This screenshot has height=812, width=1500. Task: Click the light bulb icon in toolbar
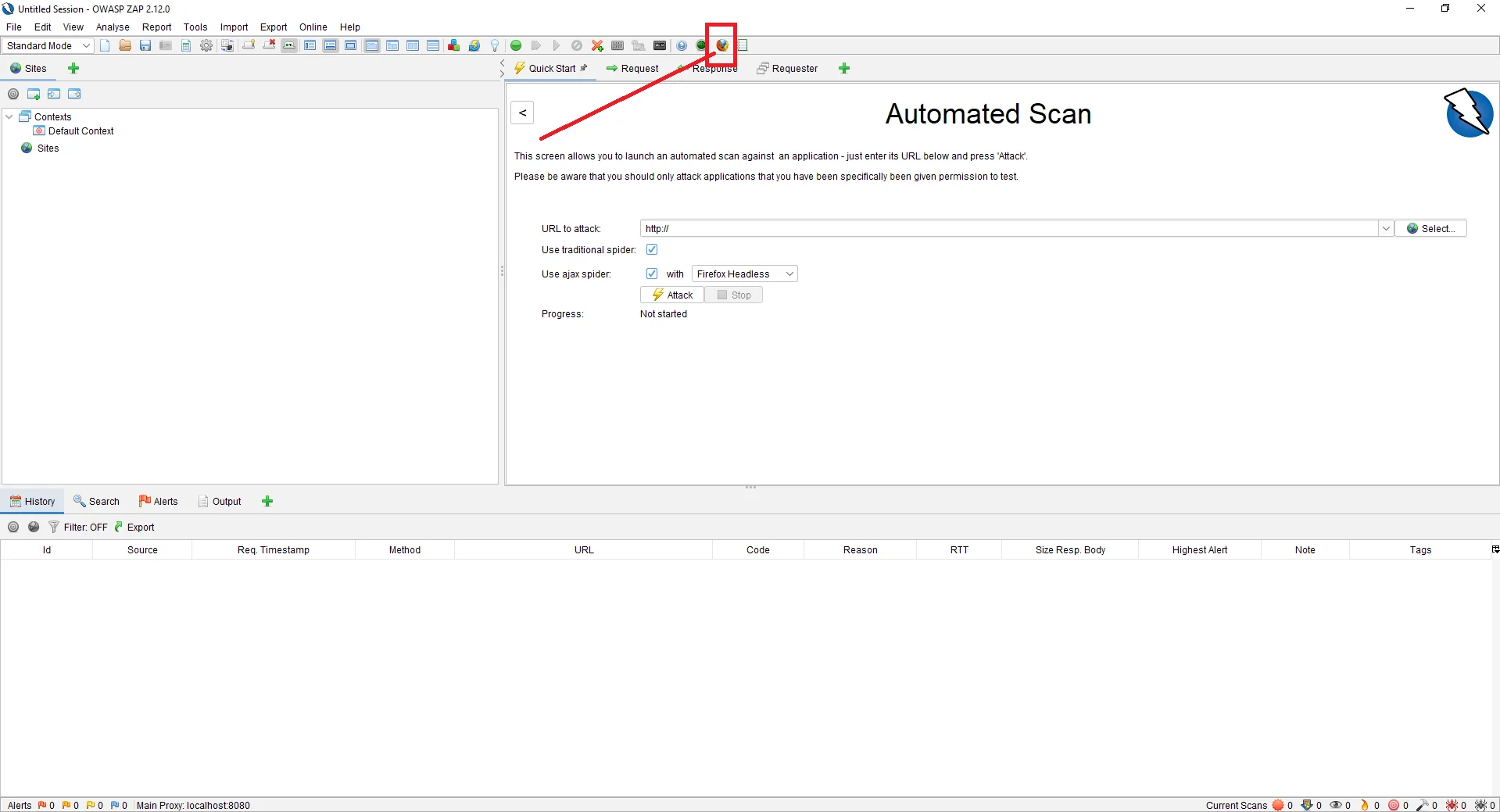pyautogui.click(x=495, y=45)
